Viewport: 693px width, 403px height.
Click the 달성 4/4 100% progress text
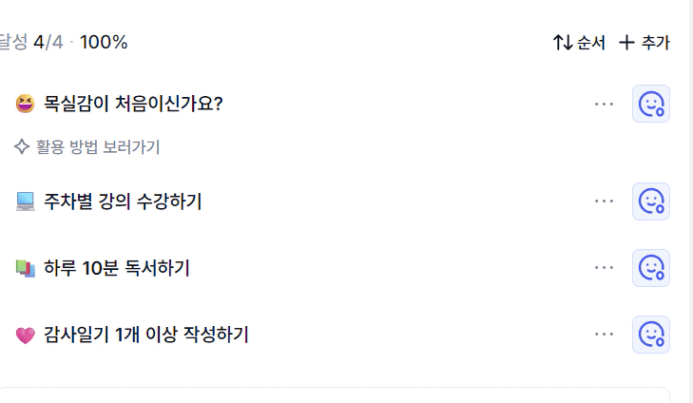pos(63,43)
